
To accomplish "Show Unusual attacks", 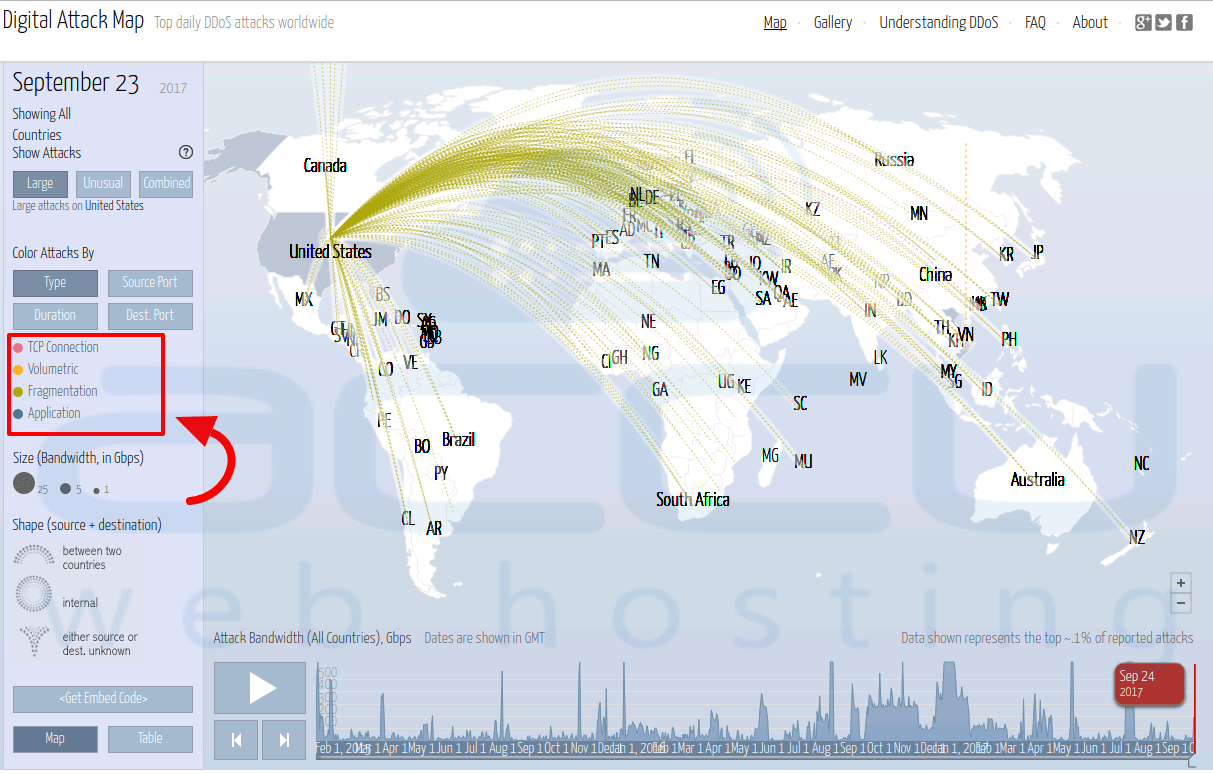I will [103, 184].
